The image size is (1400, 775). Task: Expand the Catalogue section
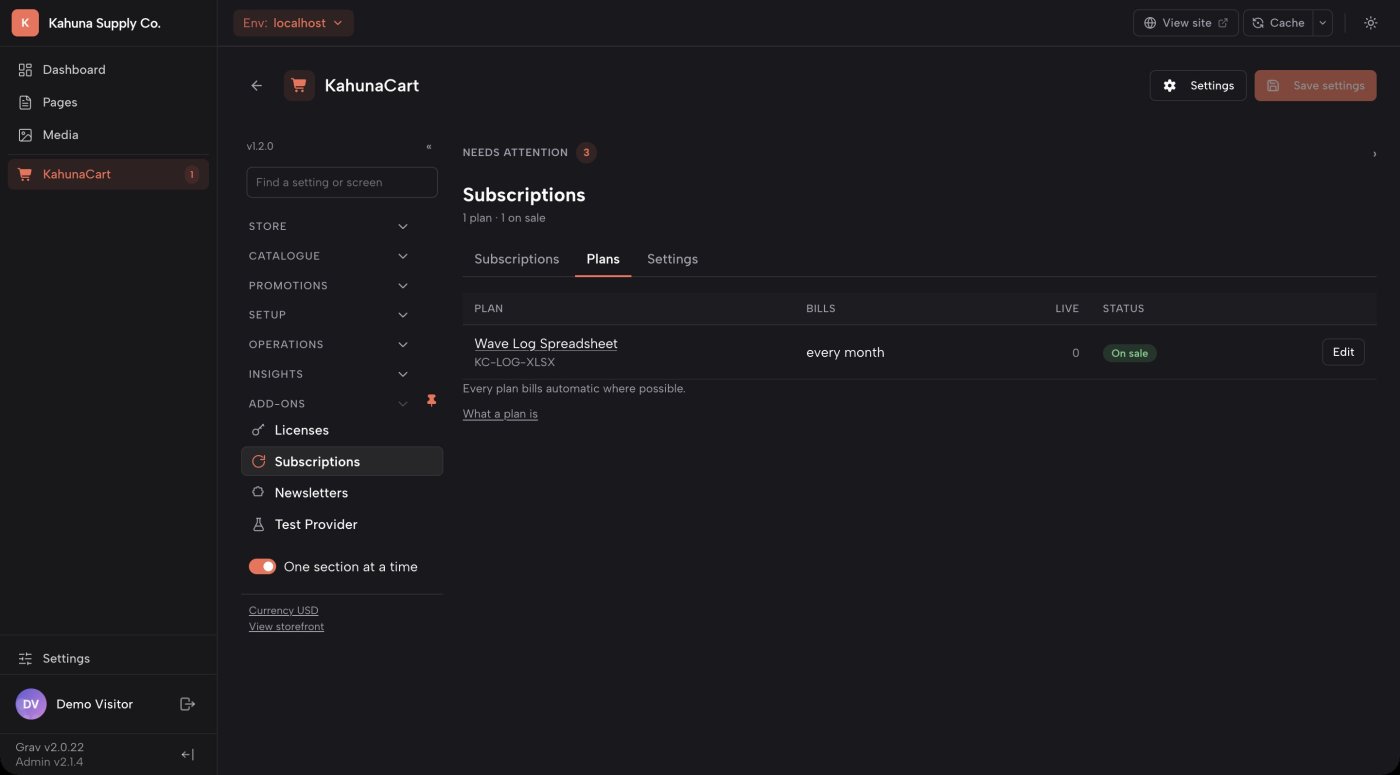329,256
